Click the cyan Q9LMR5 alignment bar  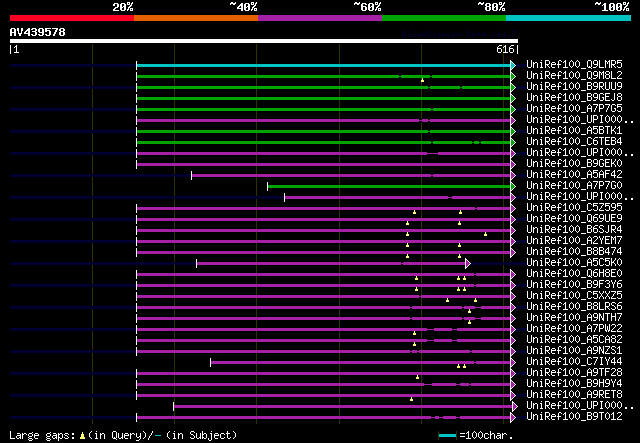(x=323, y=65)
